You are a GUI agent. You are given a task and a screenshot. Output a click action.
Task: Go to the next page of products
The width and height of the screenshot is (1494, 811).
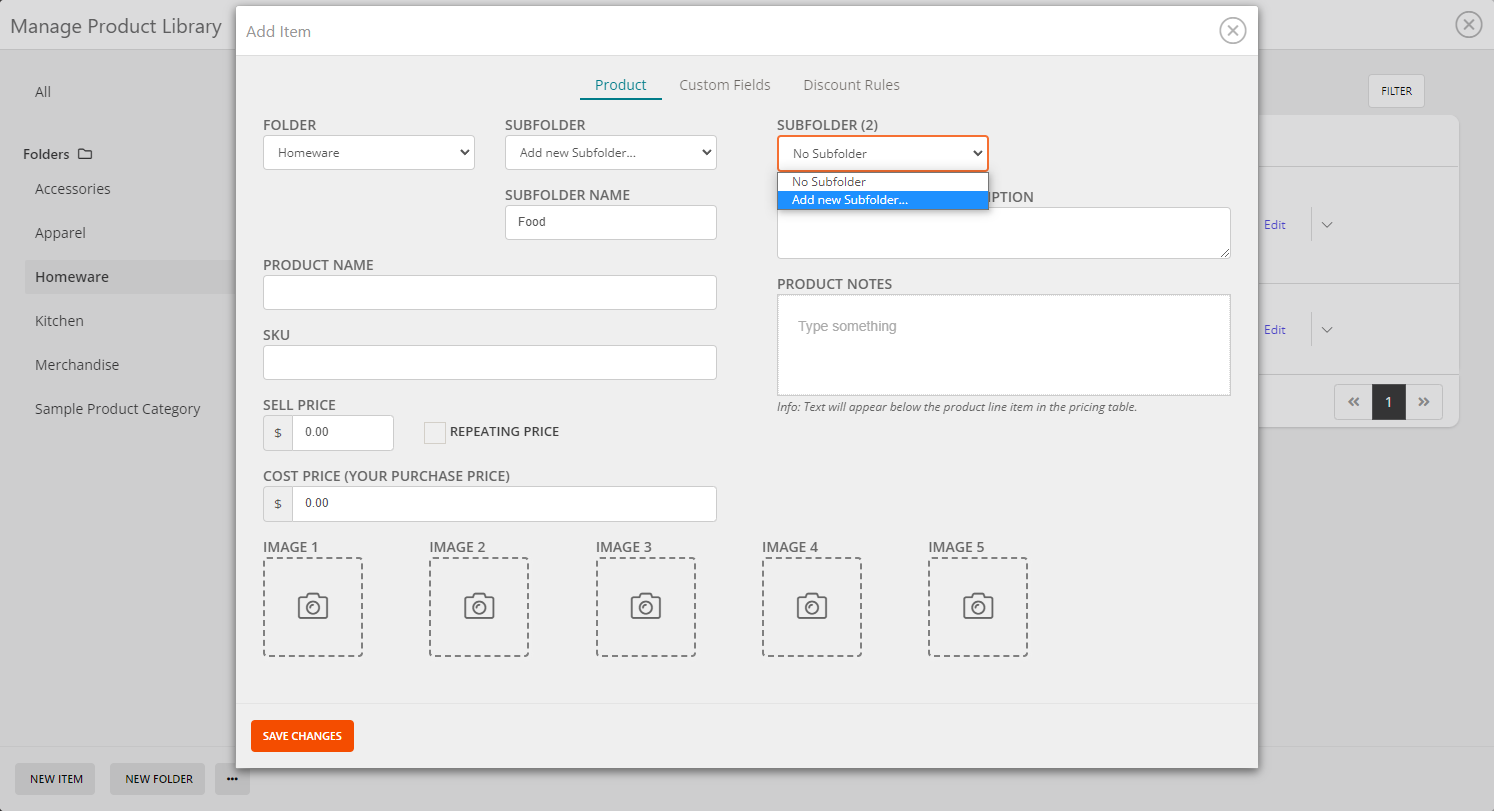point(1424,402)
